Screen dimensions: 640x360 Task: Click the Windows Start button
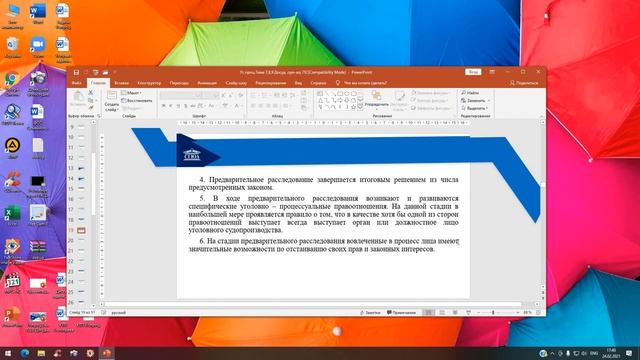click(x=8, y=353)
